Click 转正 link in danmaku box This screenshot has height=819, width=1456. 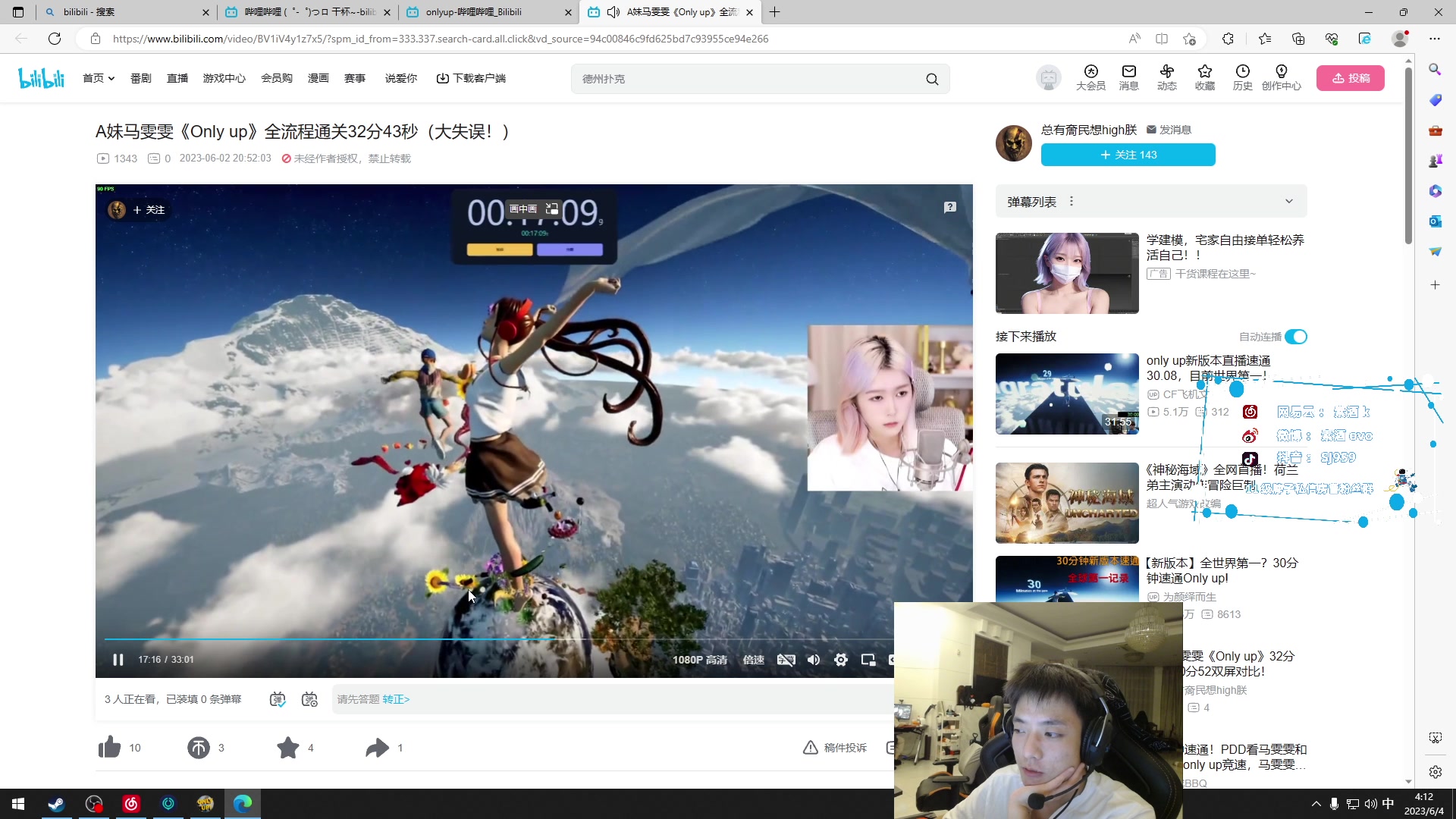click(x=396, y=699)
